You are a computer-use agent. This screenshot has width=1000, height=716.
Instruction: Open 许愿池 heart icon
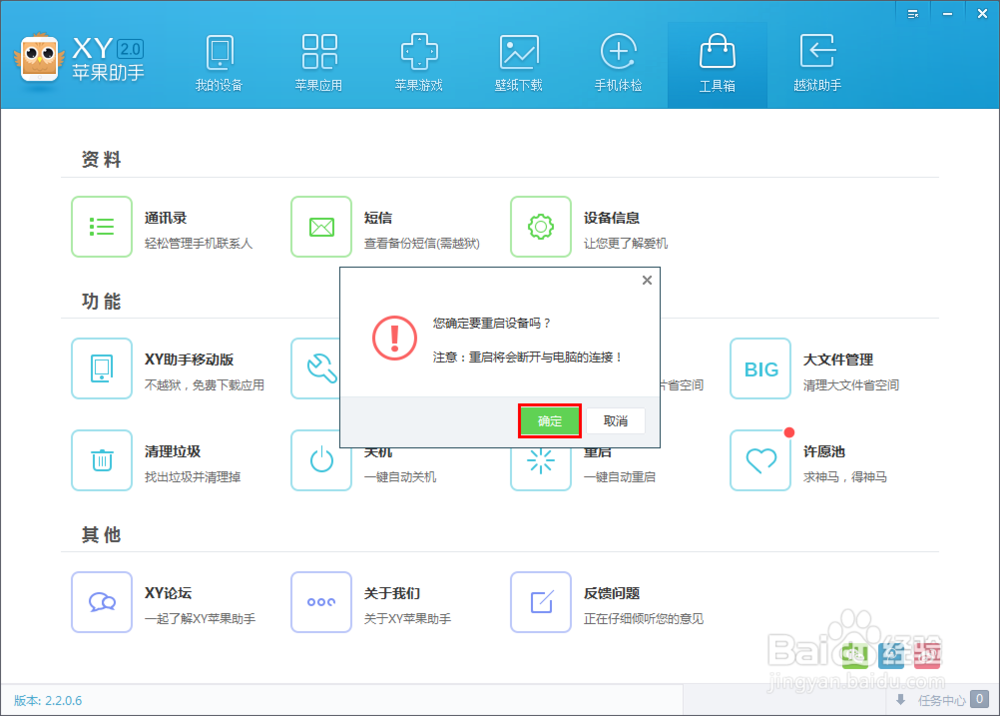click(760, 460)
